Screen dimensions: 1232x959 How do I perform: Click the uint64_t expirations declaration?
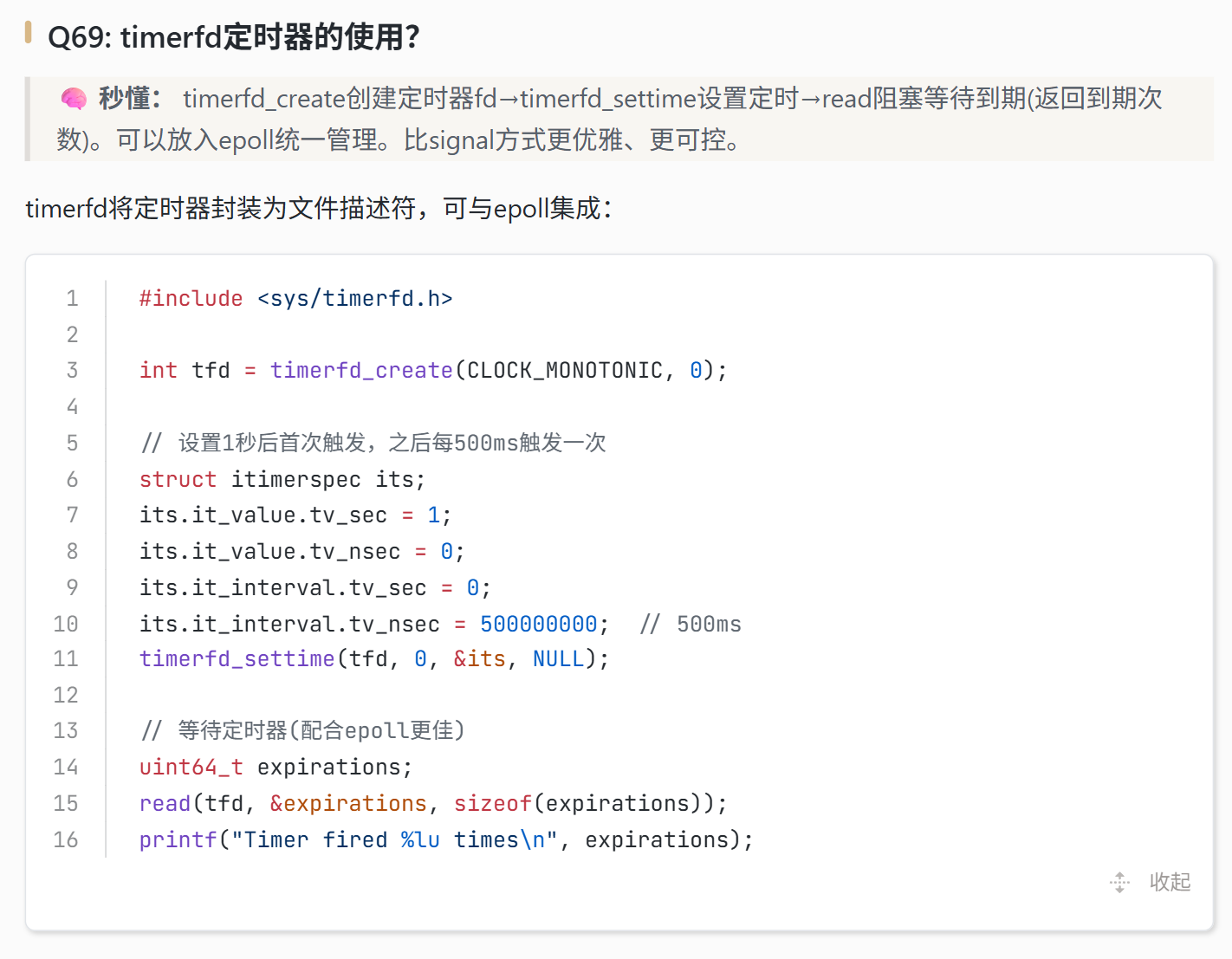click(x=276, y=768)
